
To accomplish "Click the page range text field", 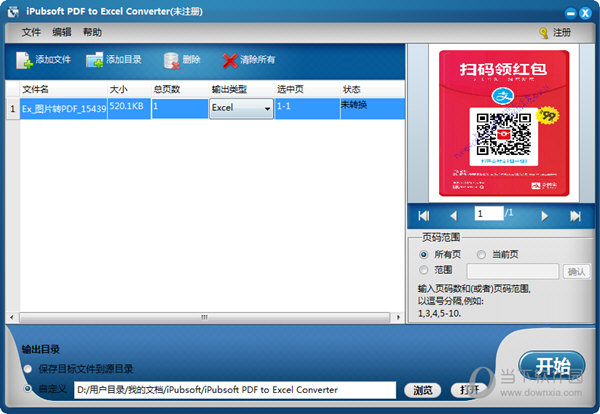I will (x=513, y=272).
